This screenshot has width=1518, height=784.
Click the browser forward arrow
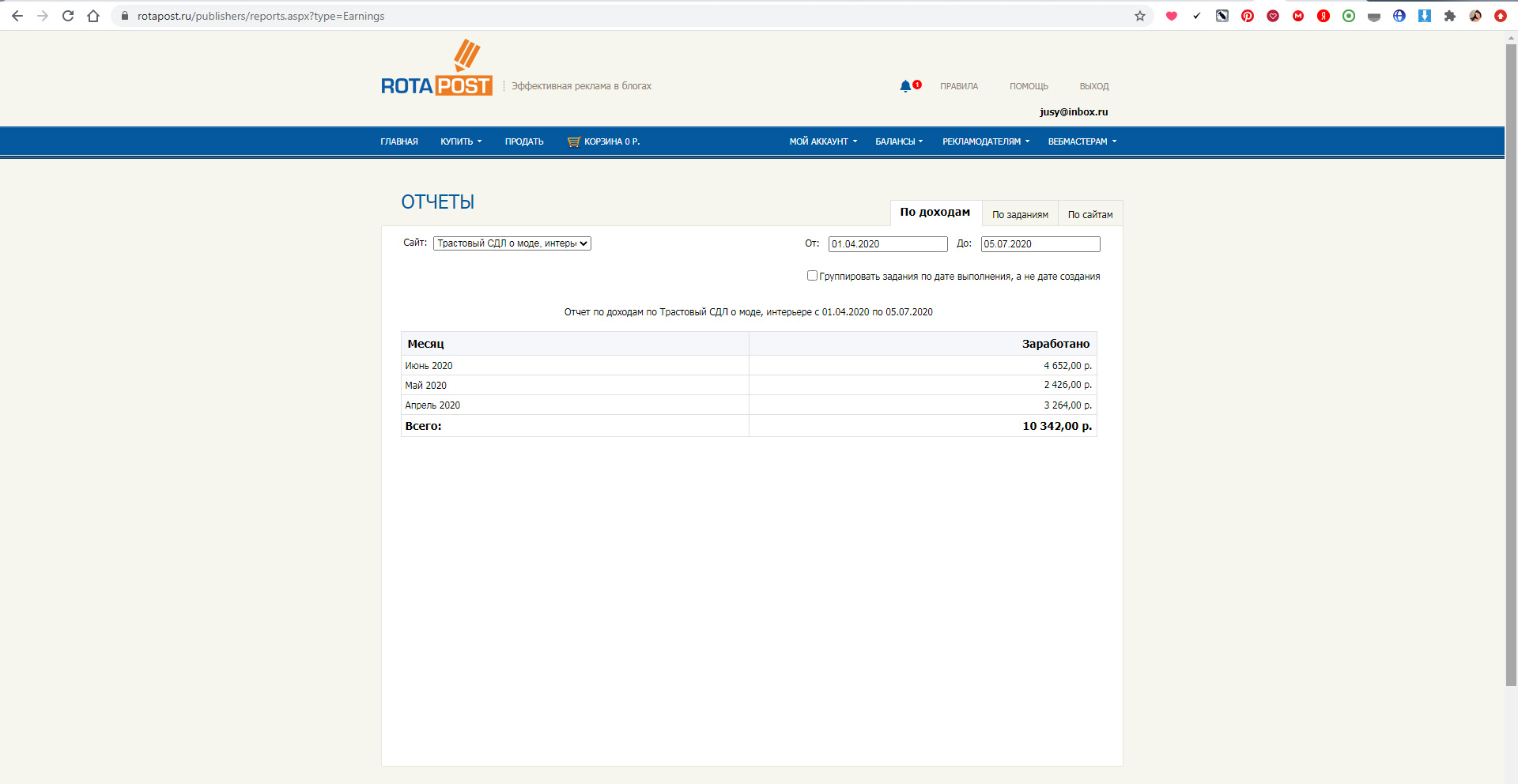tap(43, 16)
